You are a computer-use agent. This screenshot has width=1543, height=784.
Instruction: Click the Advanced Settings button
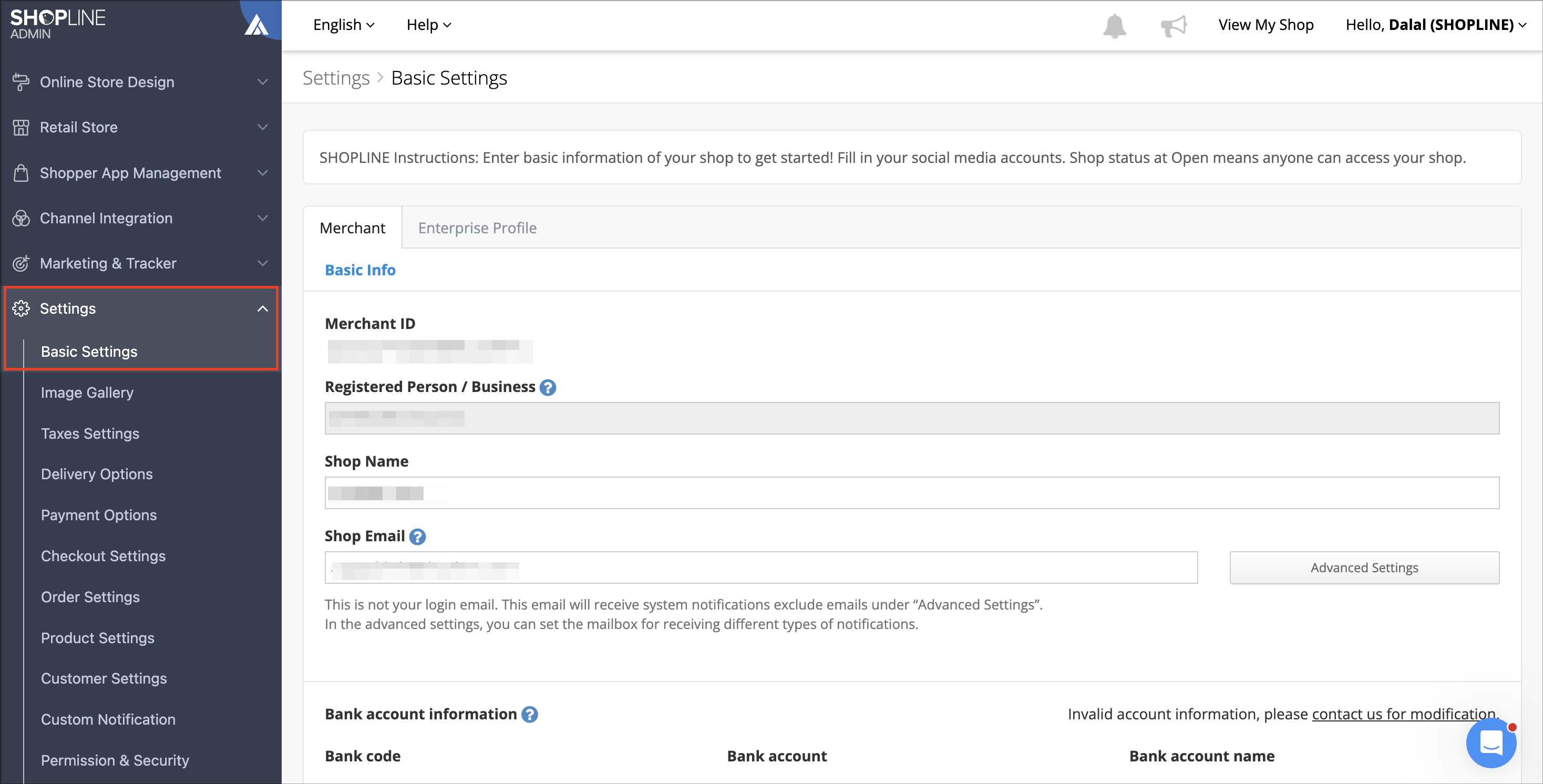1364,568
